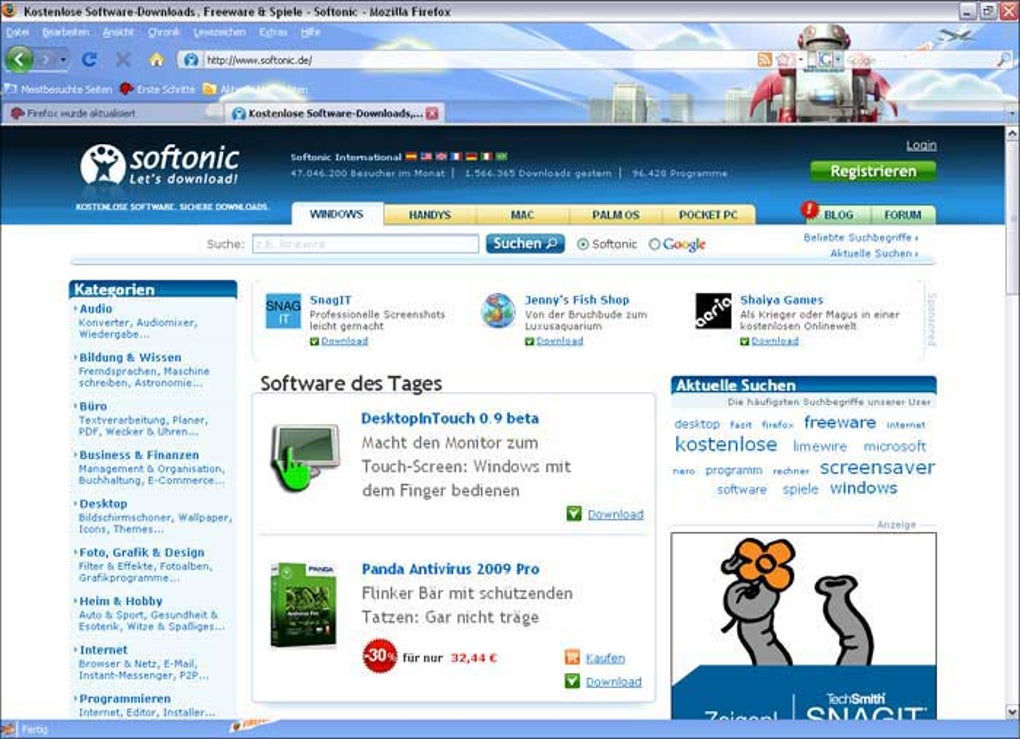Click the kostenlose search tag
The width and height of the screenshot is (1020, 739).
click(x=726, y=444)
